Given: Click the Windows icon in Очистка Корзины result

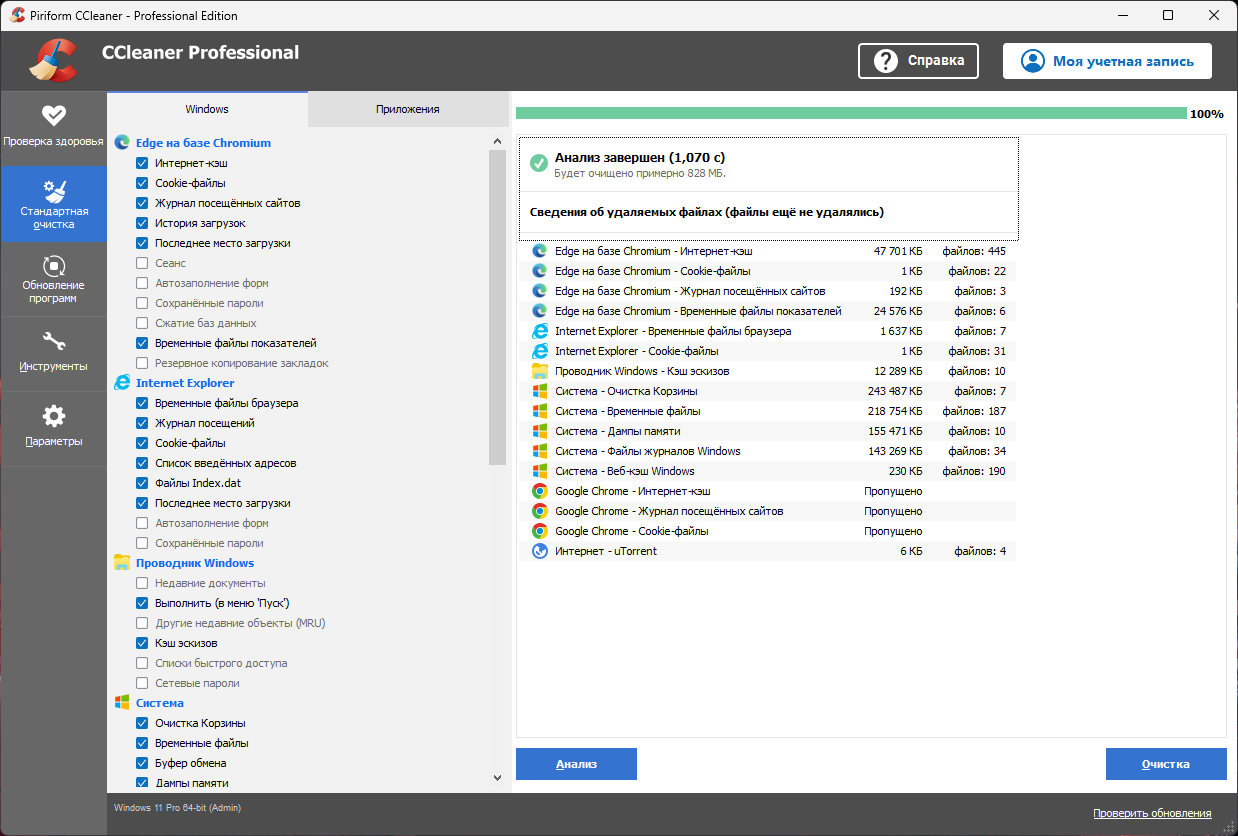Looking at the screenshot, I should click(540, 391).
